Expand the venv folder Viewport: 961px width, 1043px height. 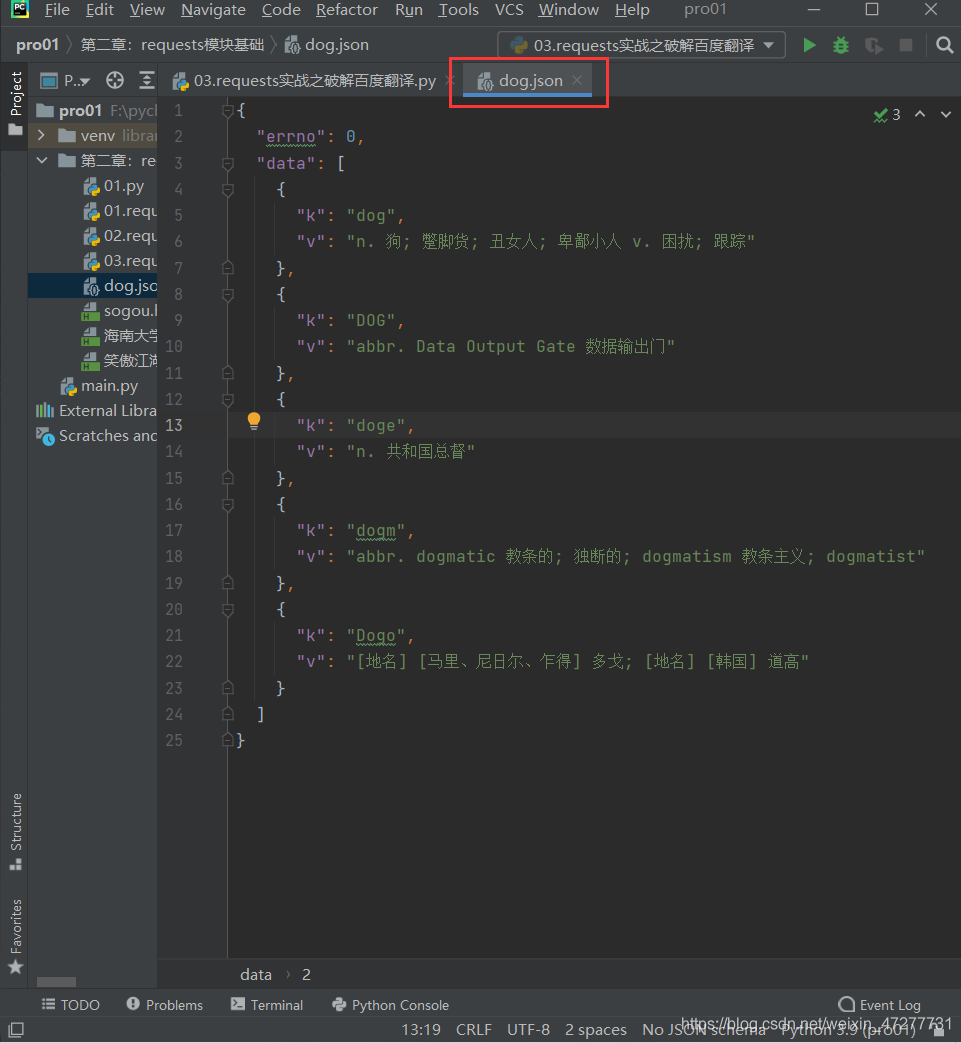click(x=41, y=136)
